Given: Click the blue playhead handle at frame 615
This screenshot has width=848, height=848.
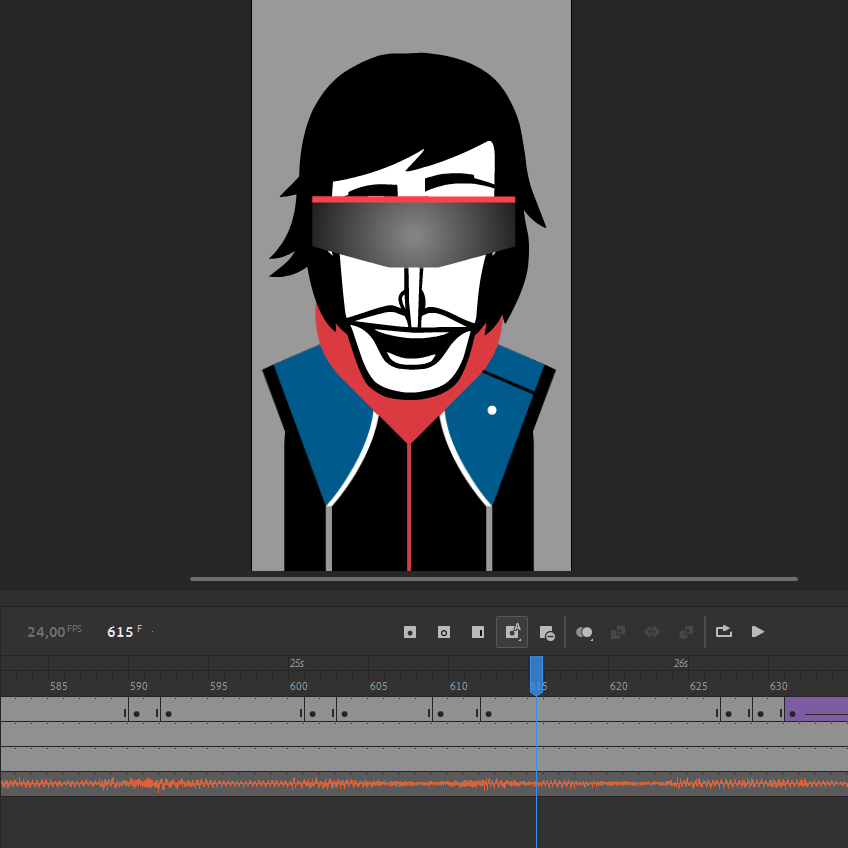Looking at the screenshot, I should tap(536, 673).
